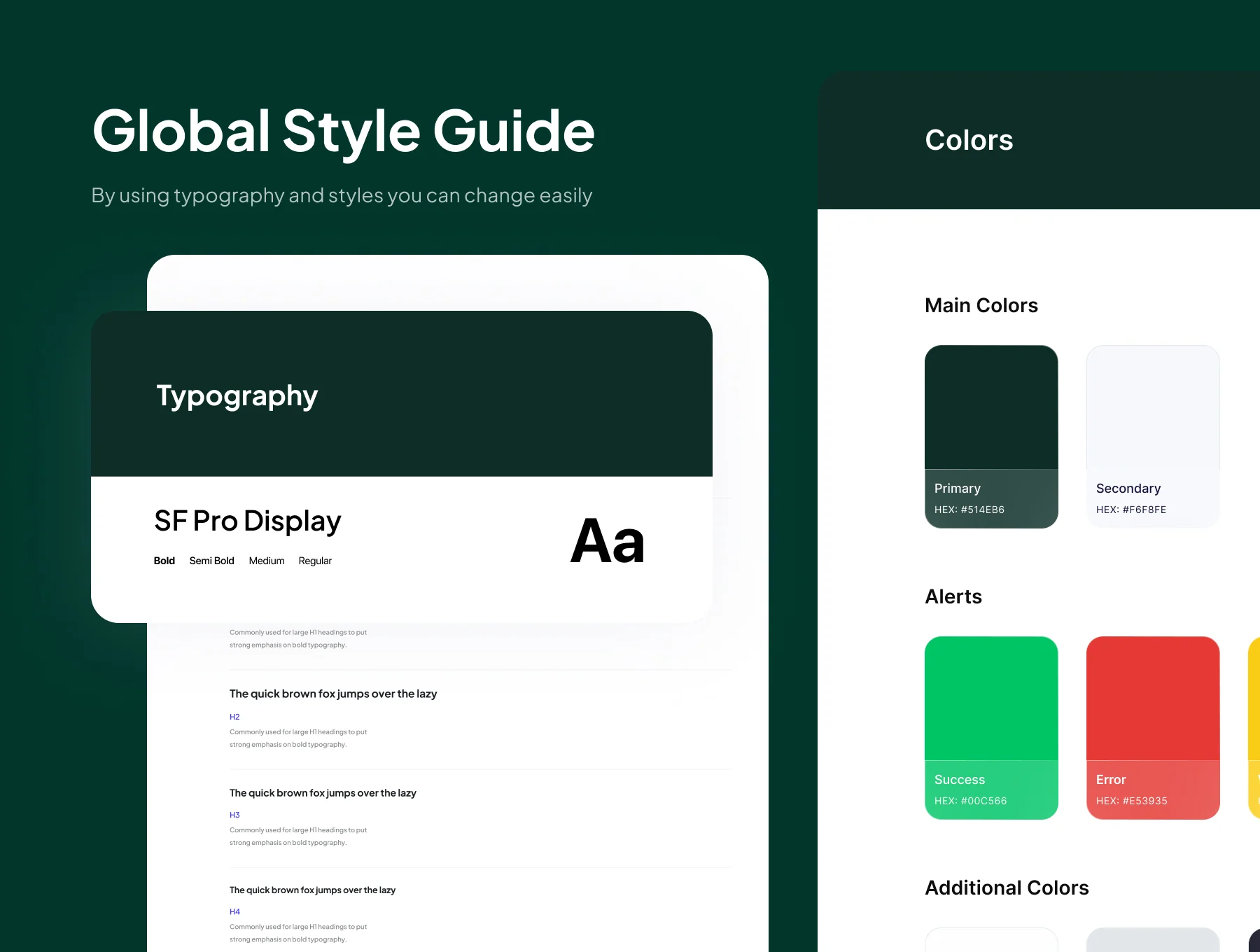
Task: Click the Semi Bold font weight label
Action: 211,561
